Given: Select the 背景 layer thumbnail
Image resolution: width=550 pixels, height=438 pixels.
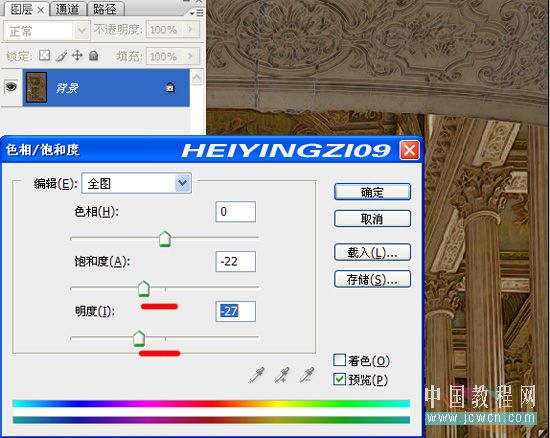Looking at the screenshot, I should pyautogui.click(x=36, y=87).
